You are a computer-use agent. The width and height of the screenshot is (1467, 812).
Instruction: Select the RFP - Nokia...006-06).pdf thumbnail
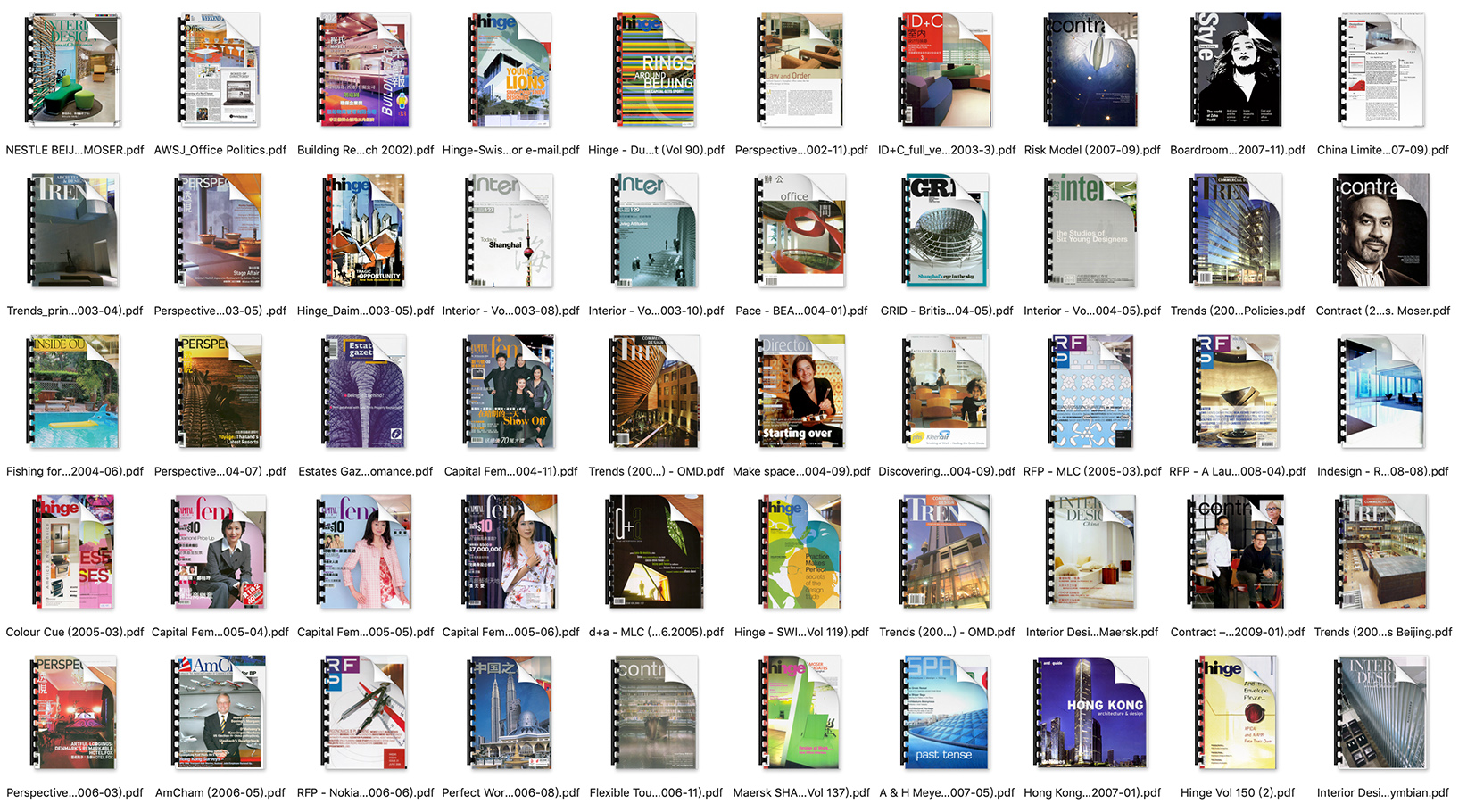tap(366, 712)
